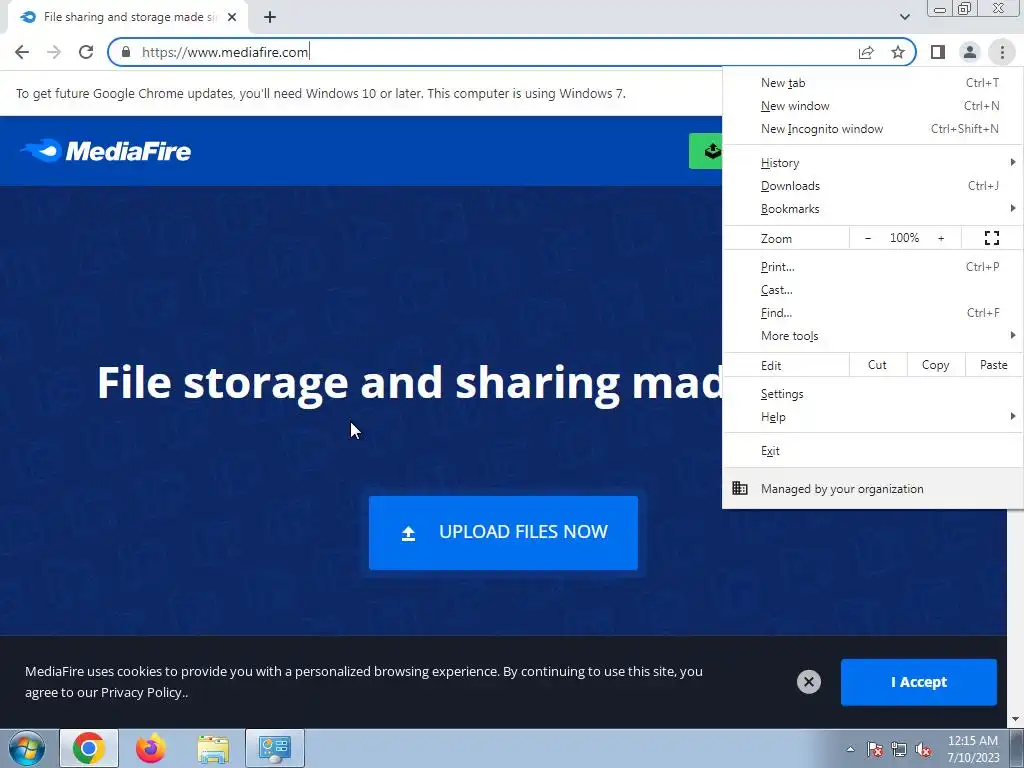Click the Action Center flag tray icon

click(875, 748)
